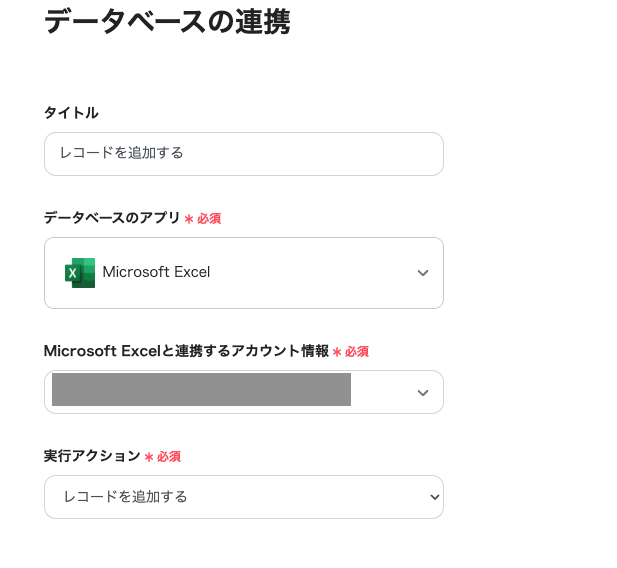Screen dimensions: 617x568
Task: Open the account information dropdown chevron
Action: click(x=423, y=393)
